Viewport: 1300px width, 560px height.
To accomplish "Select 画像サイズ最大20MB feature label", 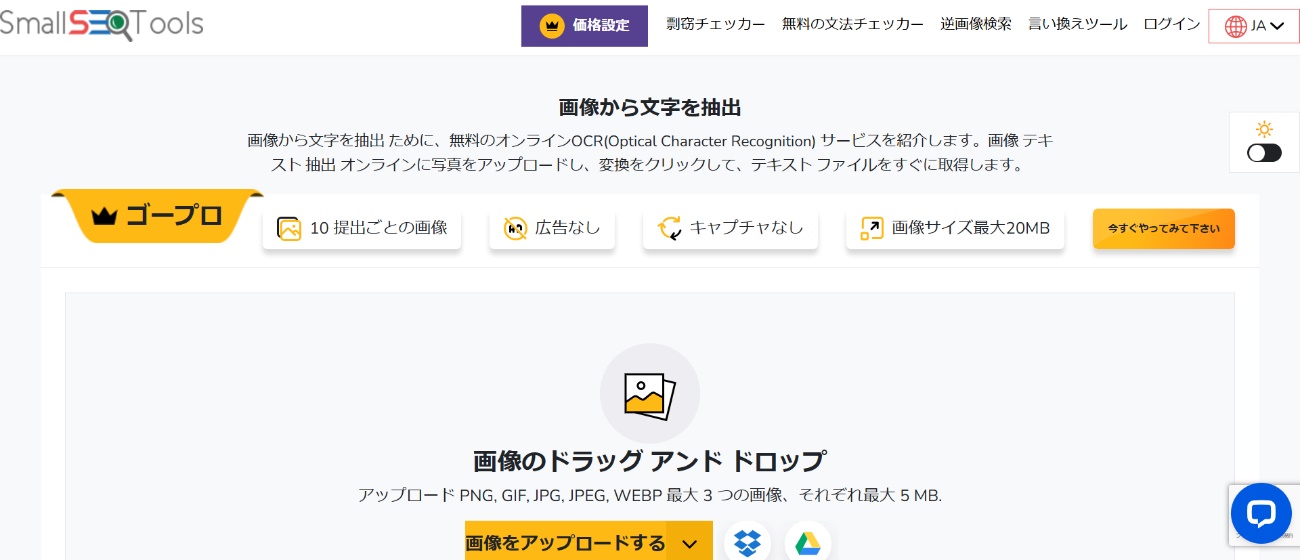I will click(971, 228).
